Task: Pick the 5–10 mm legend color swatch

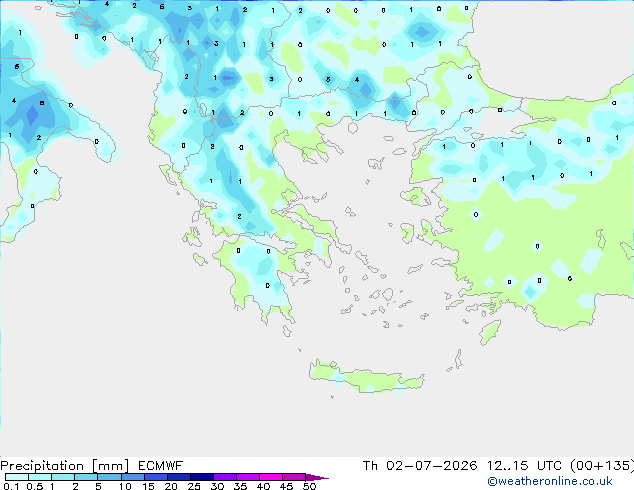Action: click(x=109, y=477)
